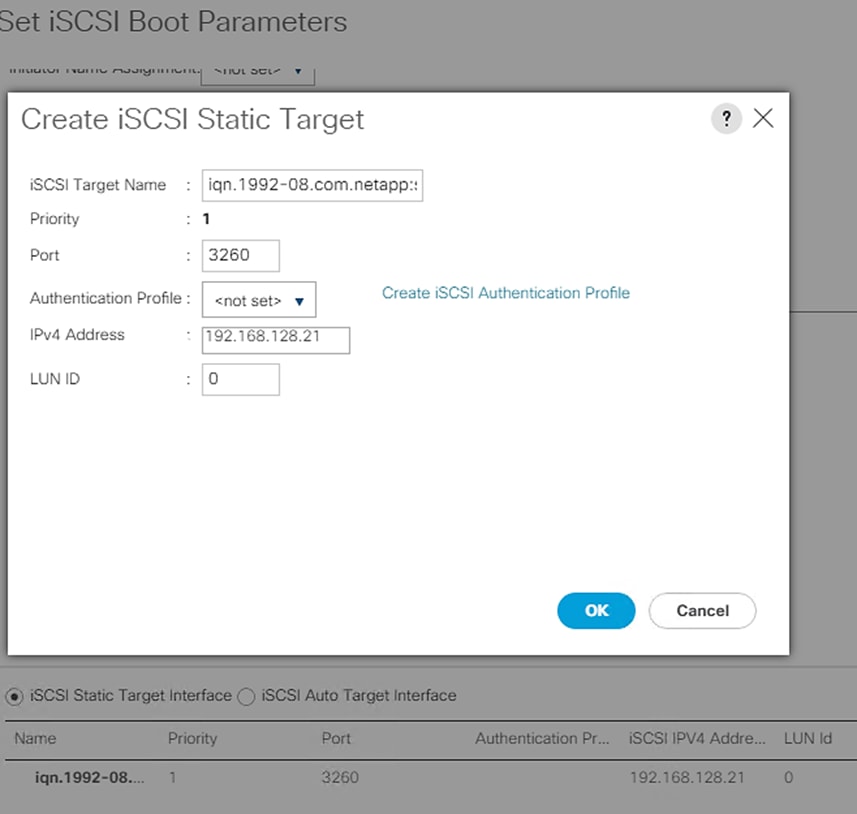Sort by the Name column header
Viewport: 857px width, 814px height.
[36, 739]
